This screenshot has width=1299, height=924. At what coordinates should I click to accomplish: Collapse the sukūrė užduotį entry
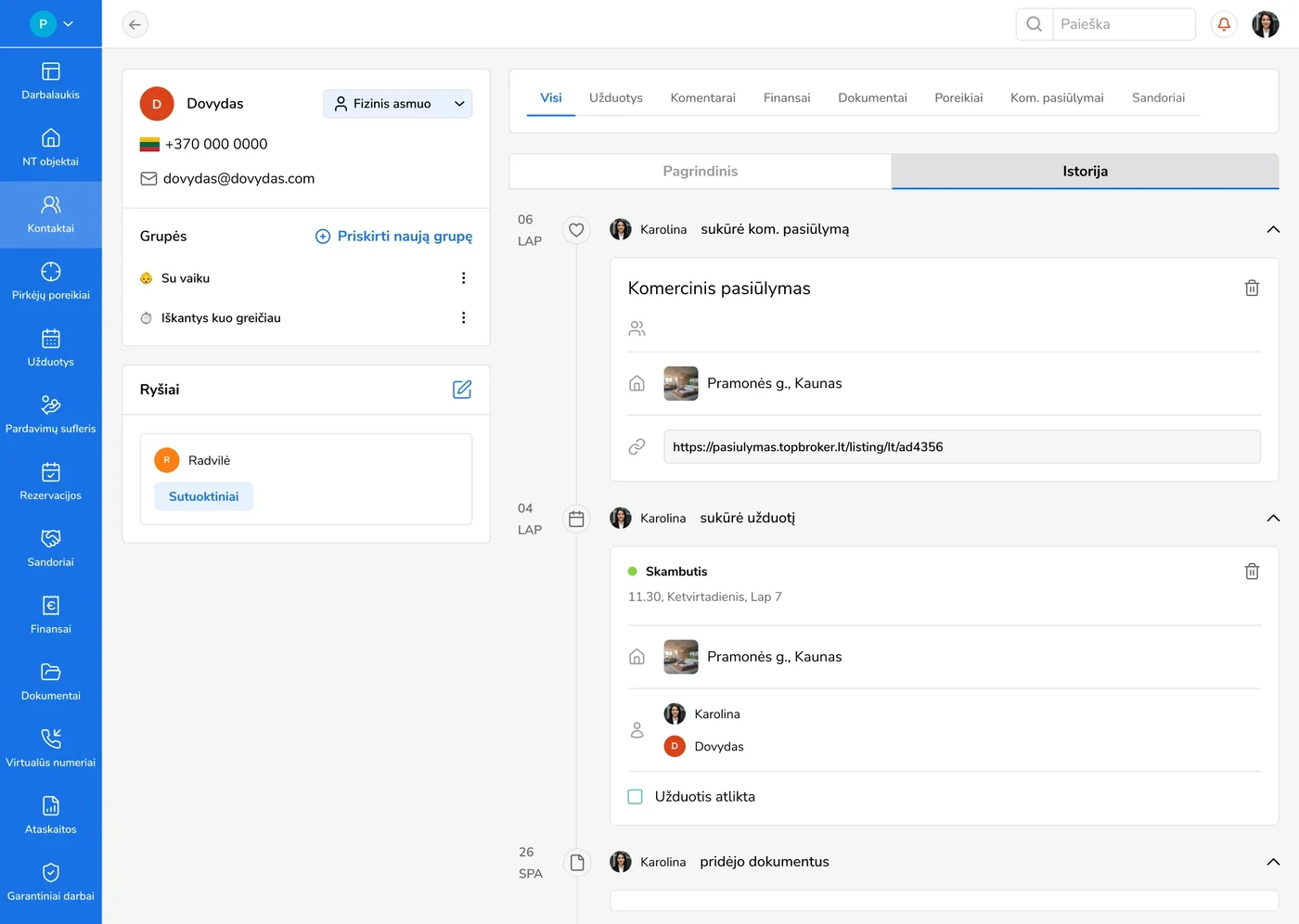click(1273, 519)
